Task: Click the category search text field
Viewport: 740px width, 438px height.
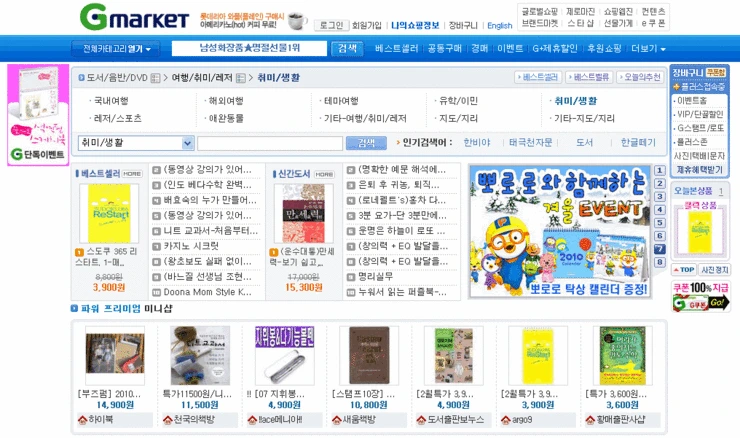Action: 270,143
